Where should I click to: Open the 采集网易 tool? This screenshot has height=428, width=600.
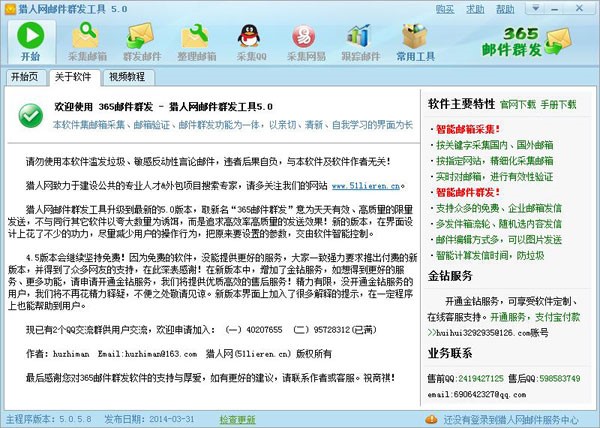[x=306, y=41]
